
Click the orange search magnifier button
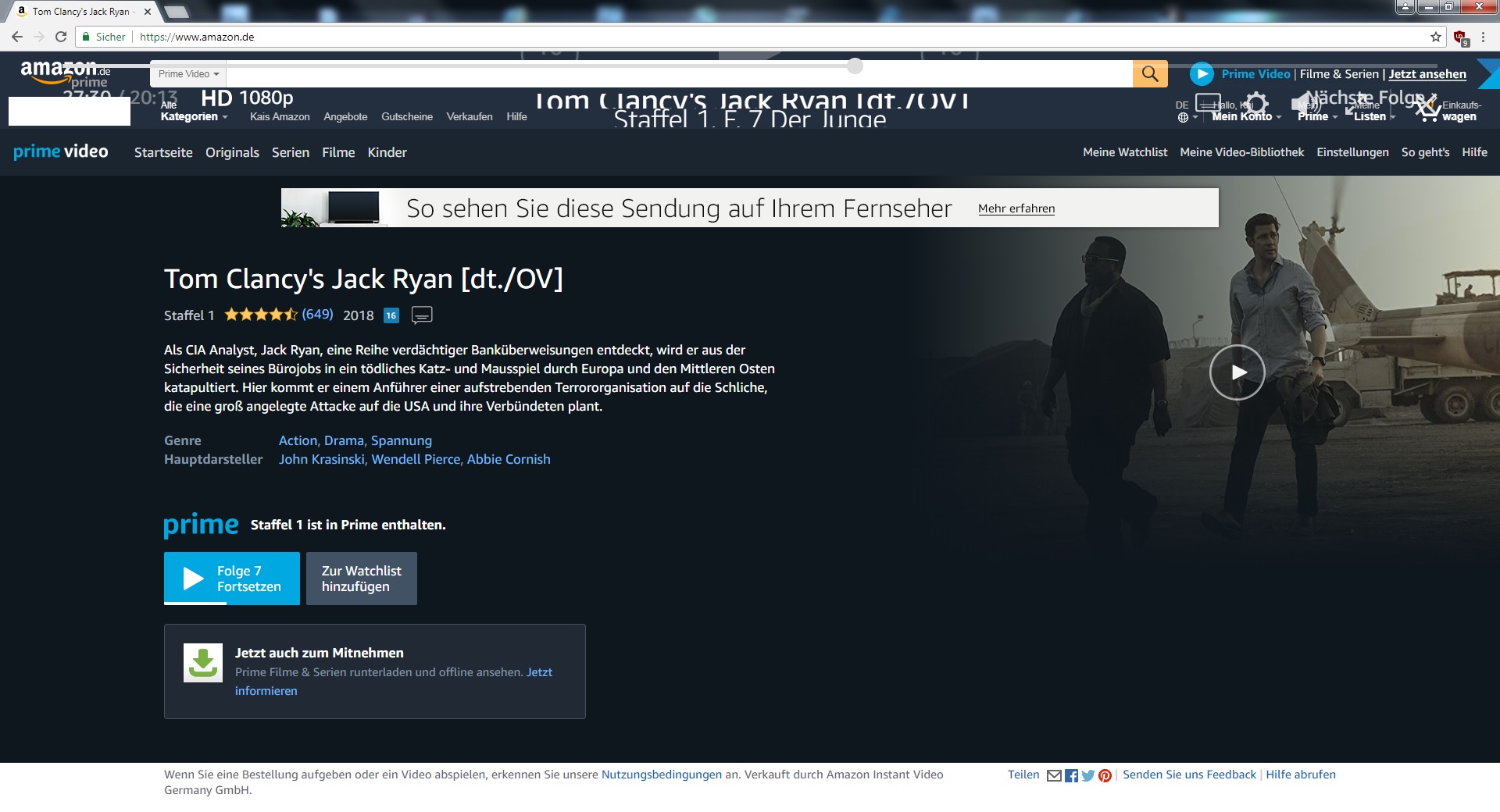pyautogui.click(x=1150, y=73)
